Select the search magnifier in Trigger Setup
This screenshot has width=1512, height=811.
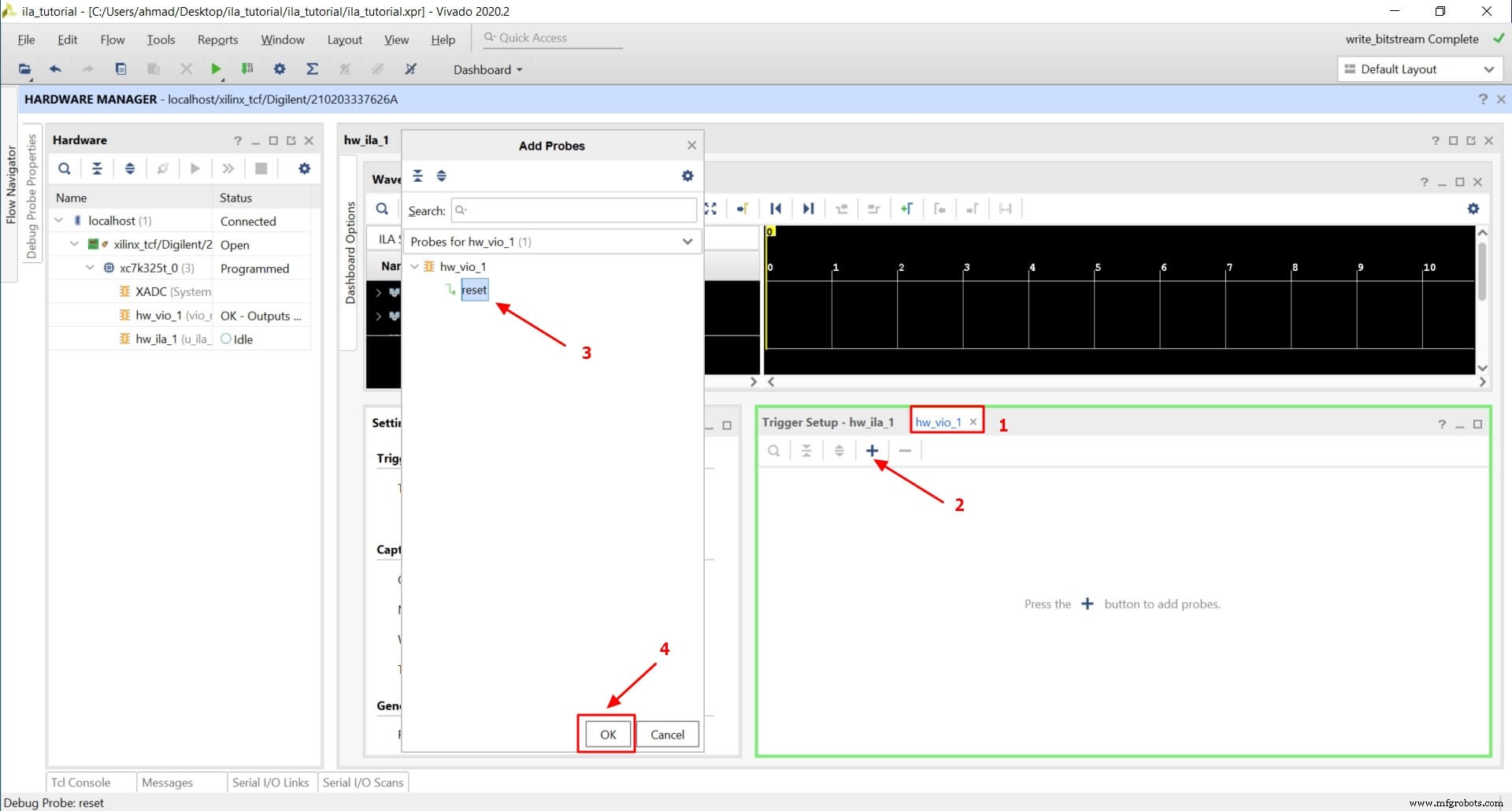pos(773,450)
